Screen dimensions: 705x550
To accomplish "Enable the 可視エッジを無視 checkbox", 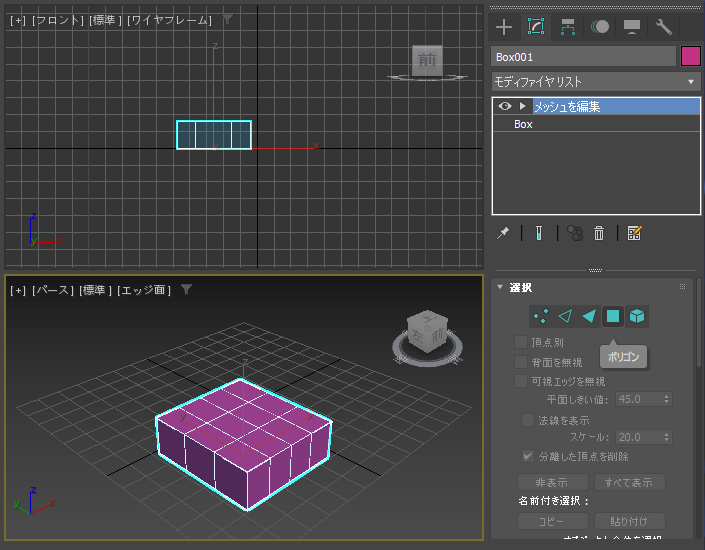I will (521, 381).
